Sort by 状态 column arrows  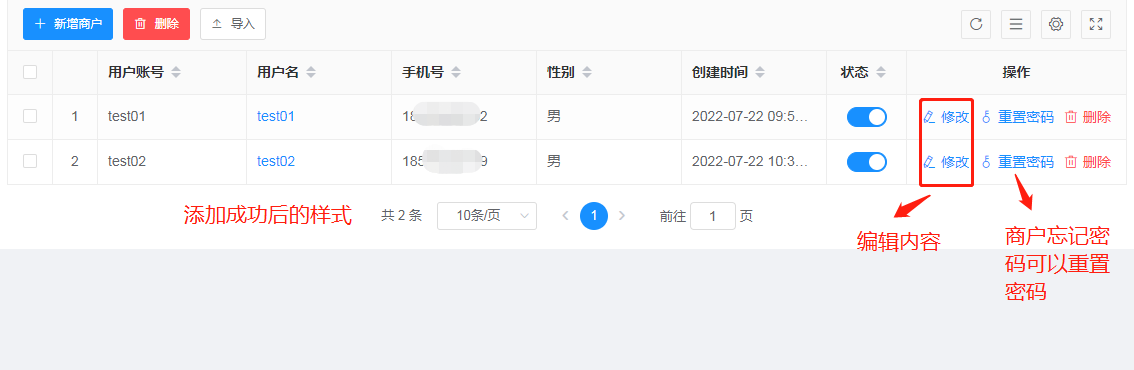880,72
